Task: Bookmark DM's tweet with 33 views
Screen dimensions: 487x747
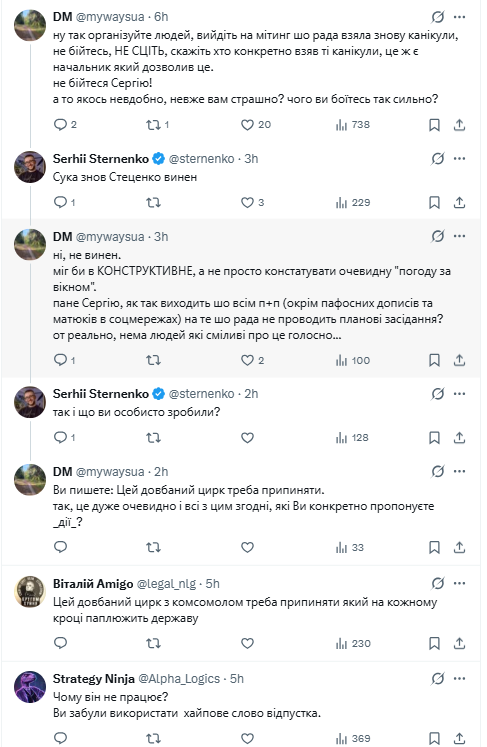Action: 434,547
